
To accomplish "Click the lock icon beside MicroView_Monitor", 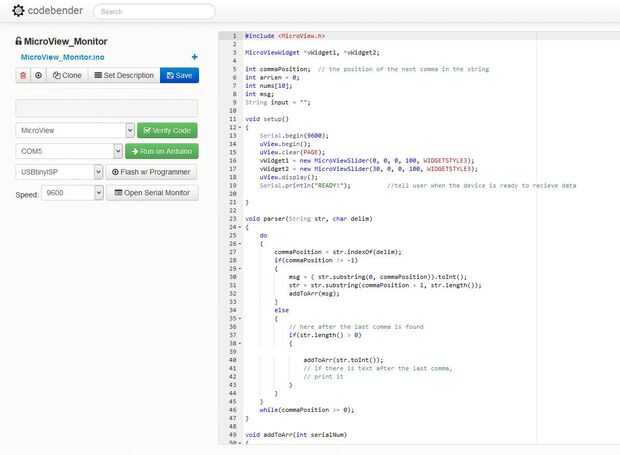I will pos(18,41).
